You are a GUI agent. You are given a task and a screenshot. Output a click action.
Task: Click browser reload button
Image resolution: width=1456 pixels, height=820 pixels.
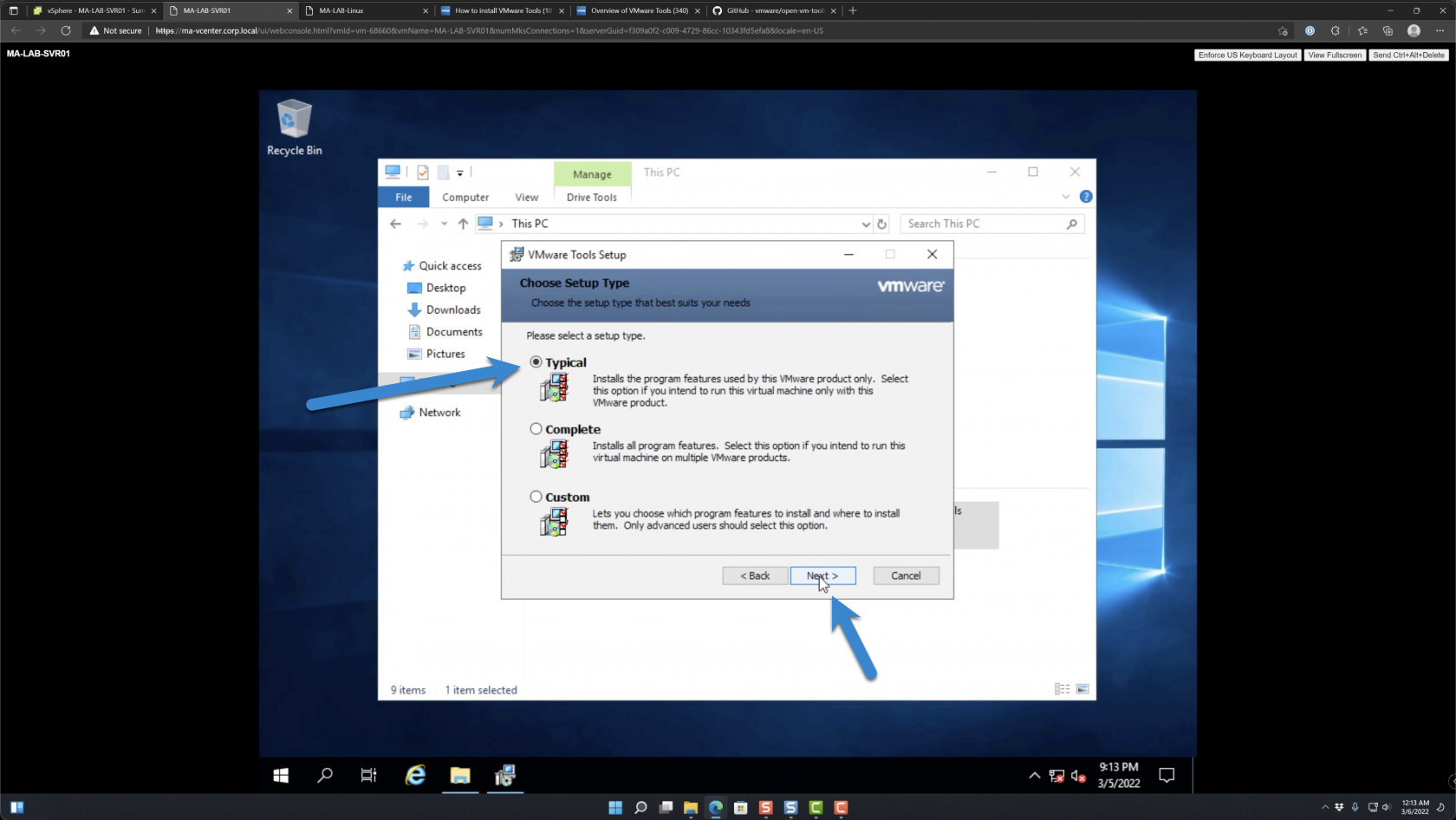66,30
